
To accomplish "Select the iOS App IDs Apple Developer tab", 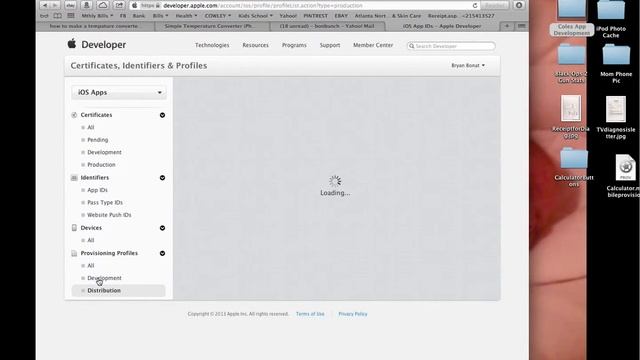I will point(442,26).
